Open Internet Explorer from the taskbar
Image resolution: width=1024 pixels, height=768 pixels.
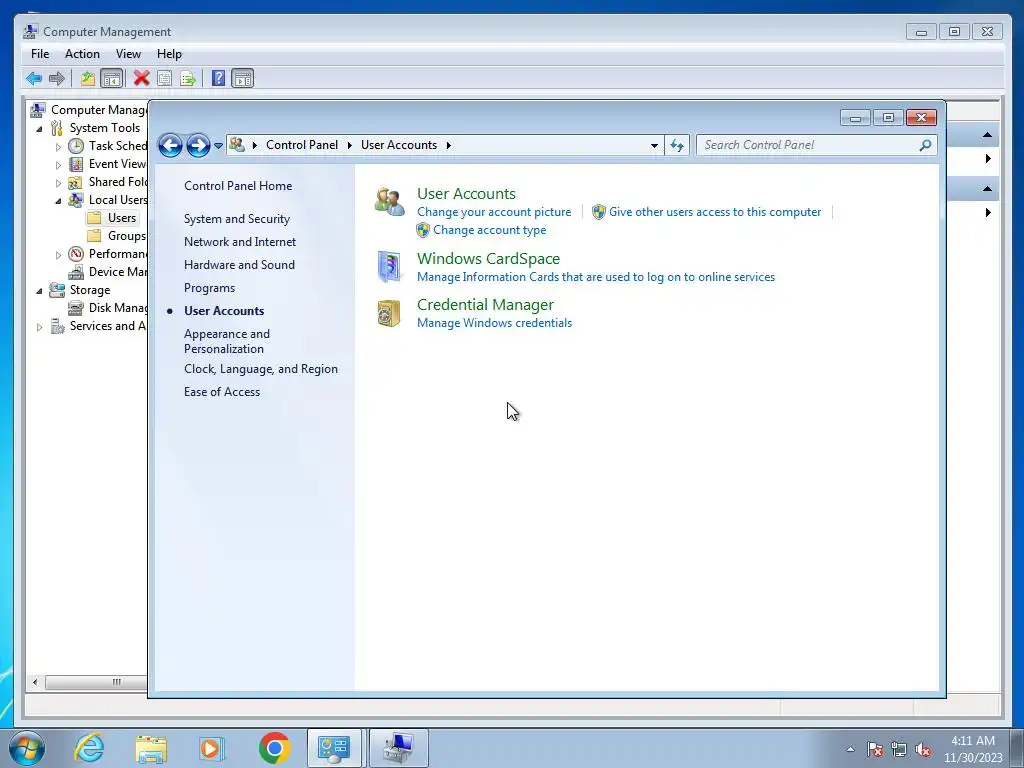click(x=89, y=748)
